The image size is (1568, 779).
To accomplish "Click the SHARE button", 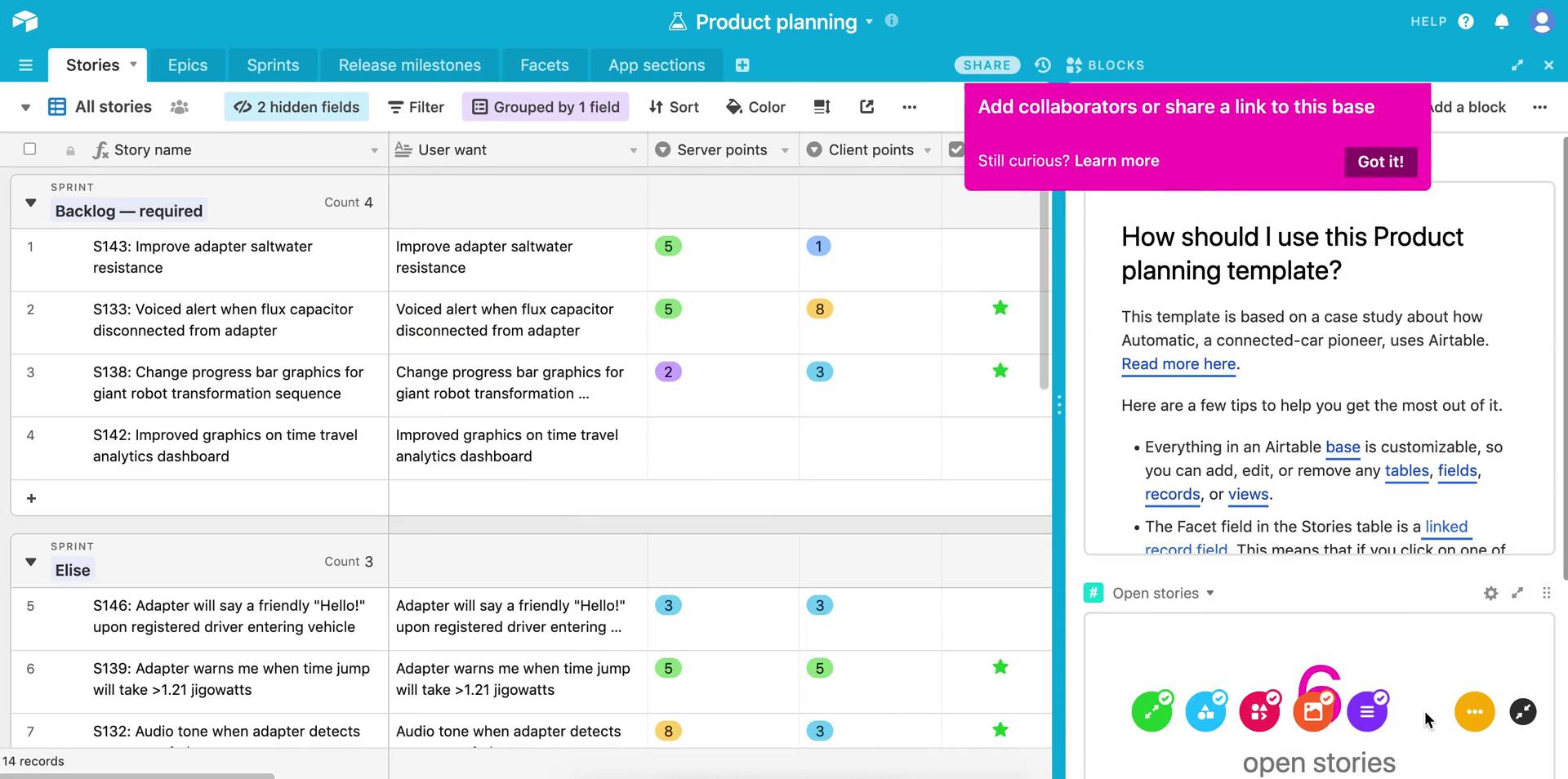I will click(987, 65).
